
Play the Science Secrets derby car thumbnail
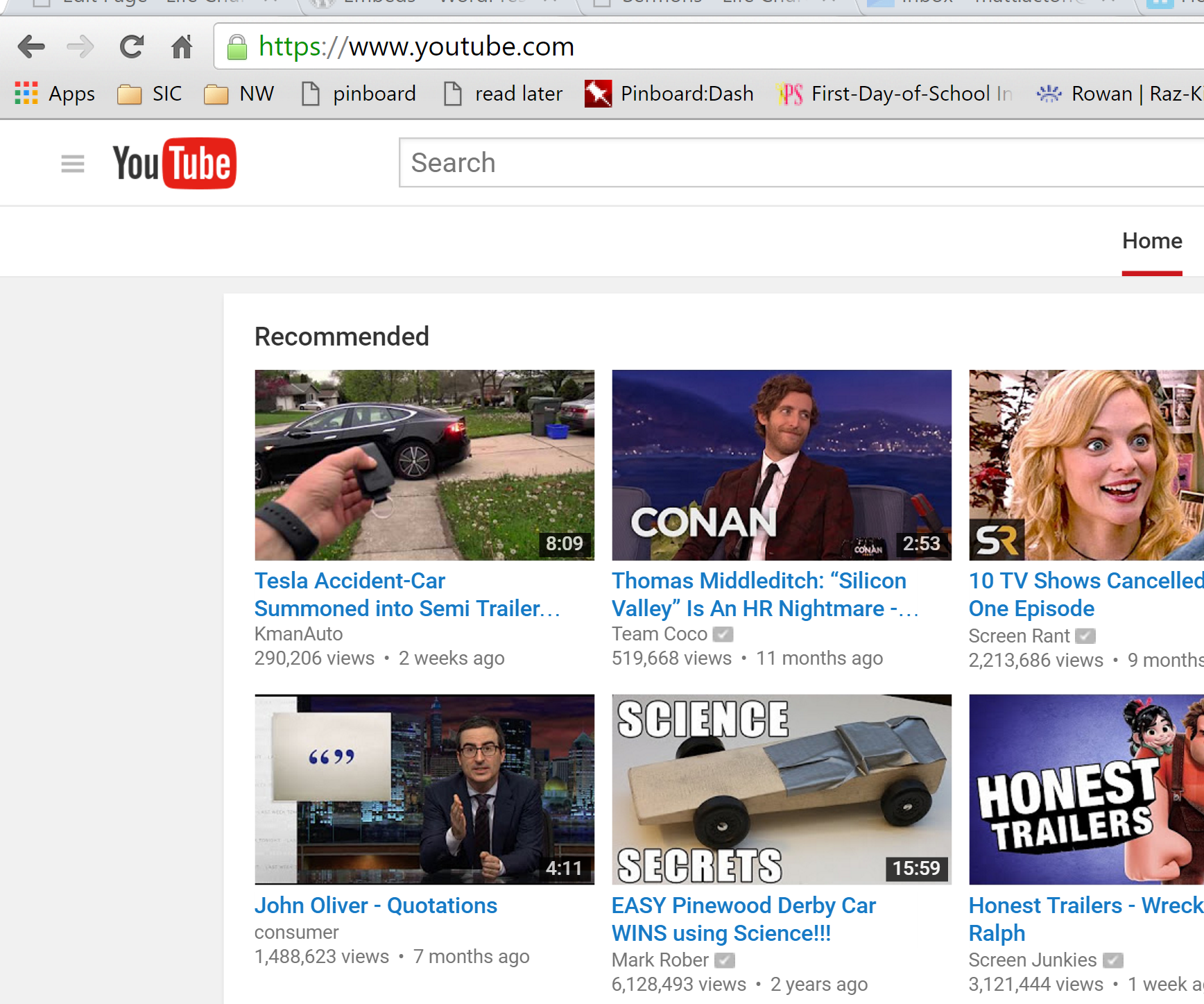point(782,790)
